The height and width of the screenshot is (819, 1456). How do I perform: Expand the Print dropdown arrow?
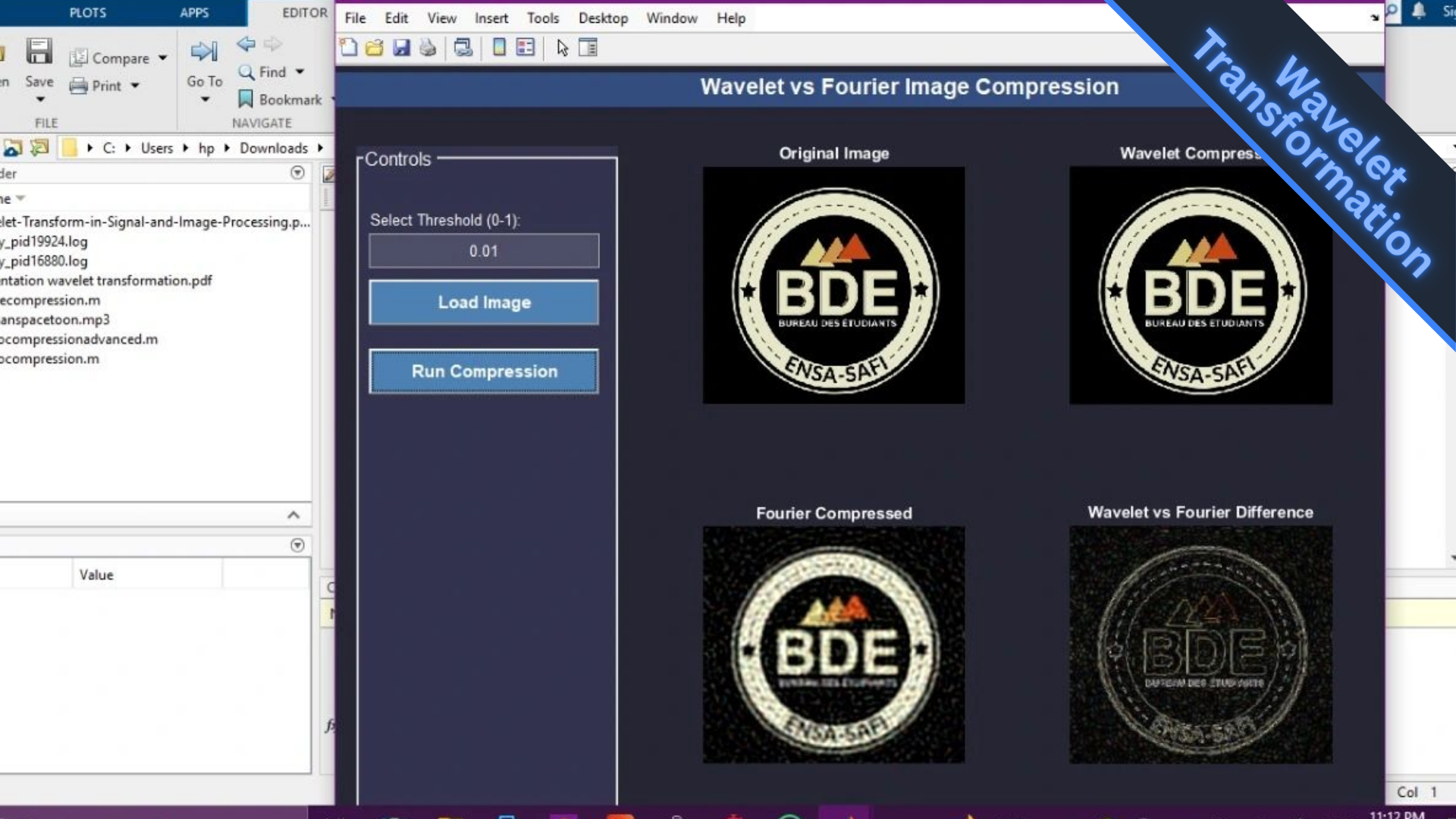coord(136,86)
